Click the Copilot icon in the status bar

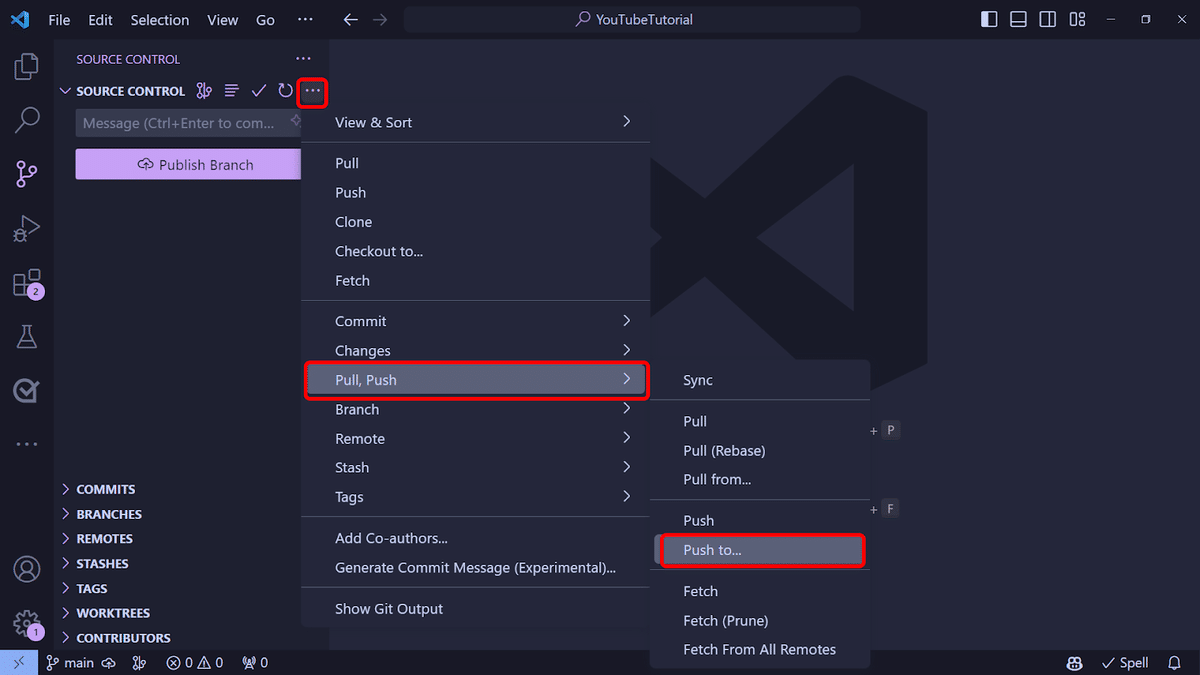click(1074, 662)
